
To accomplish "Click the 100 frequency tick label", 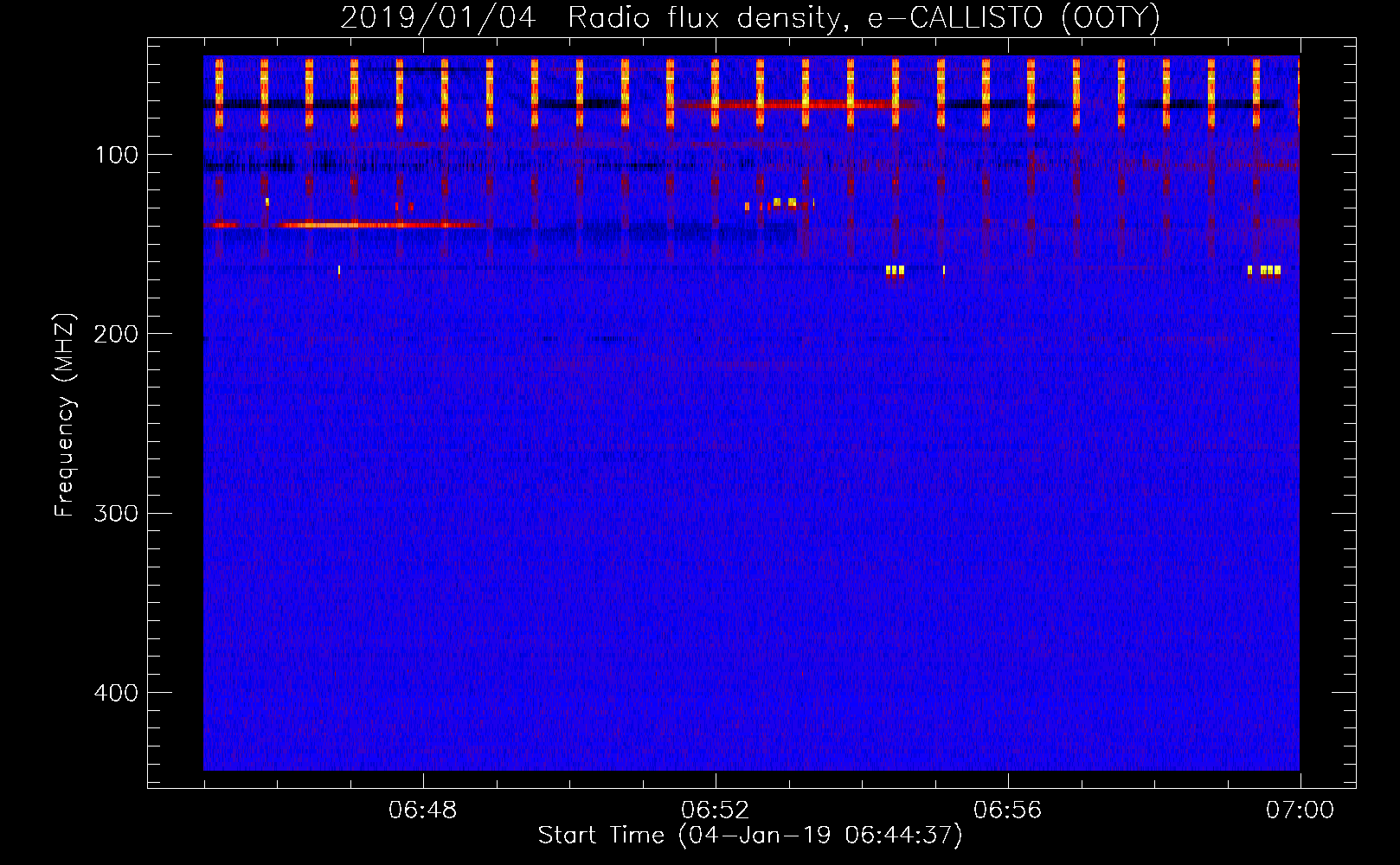I will coord(117,155).
